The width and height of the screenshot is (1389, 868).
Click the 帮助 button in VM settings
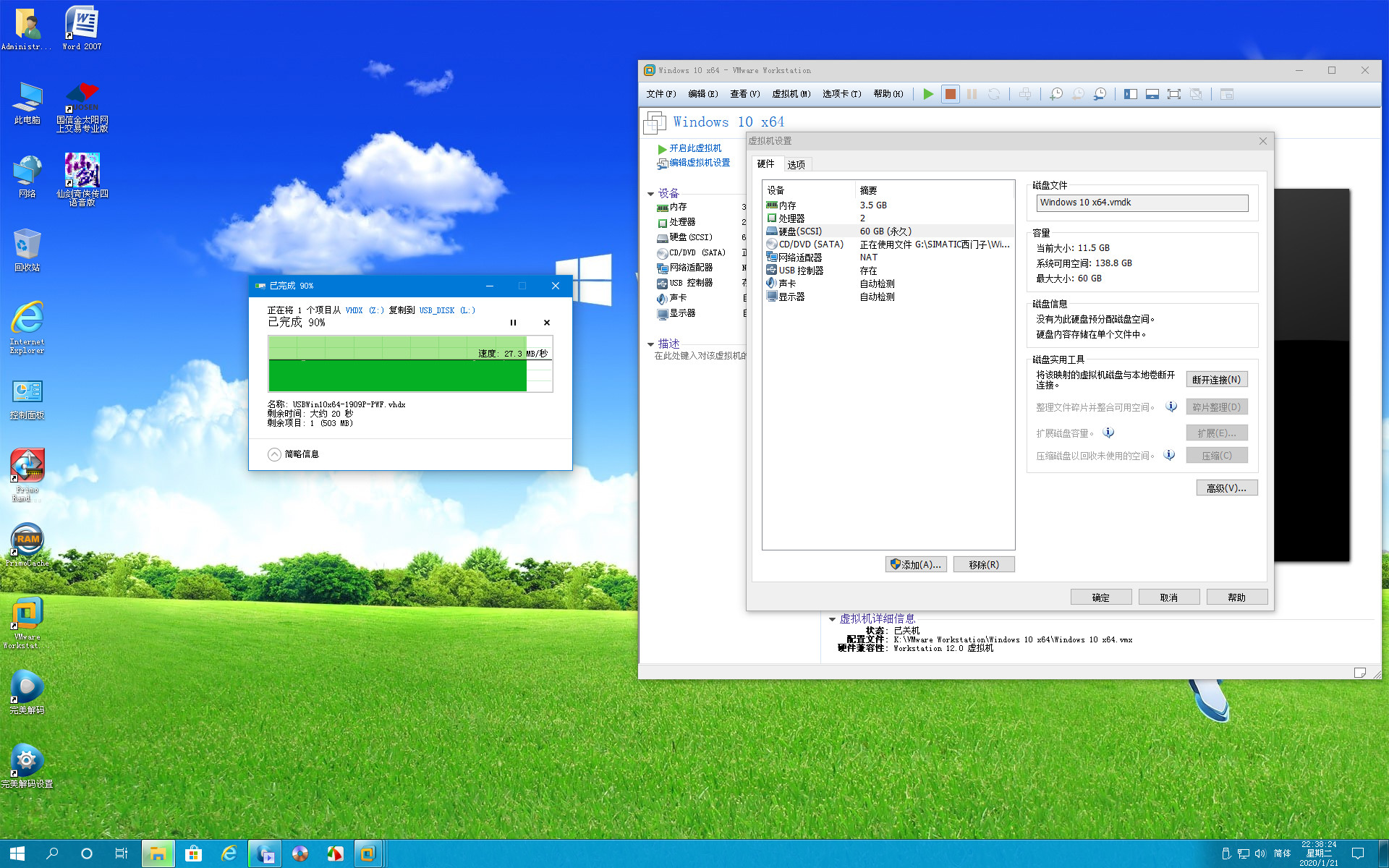coord(1237,597)
